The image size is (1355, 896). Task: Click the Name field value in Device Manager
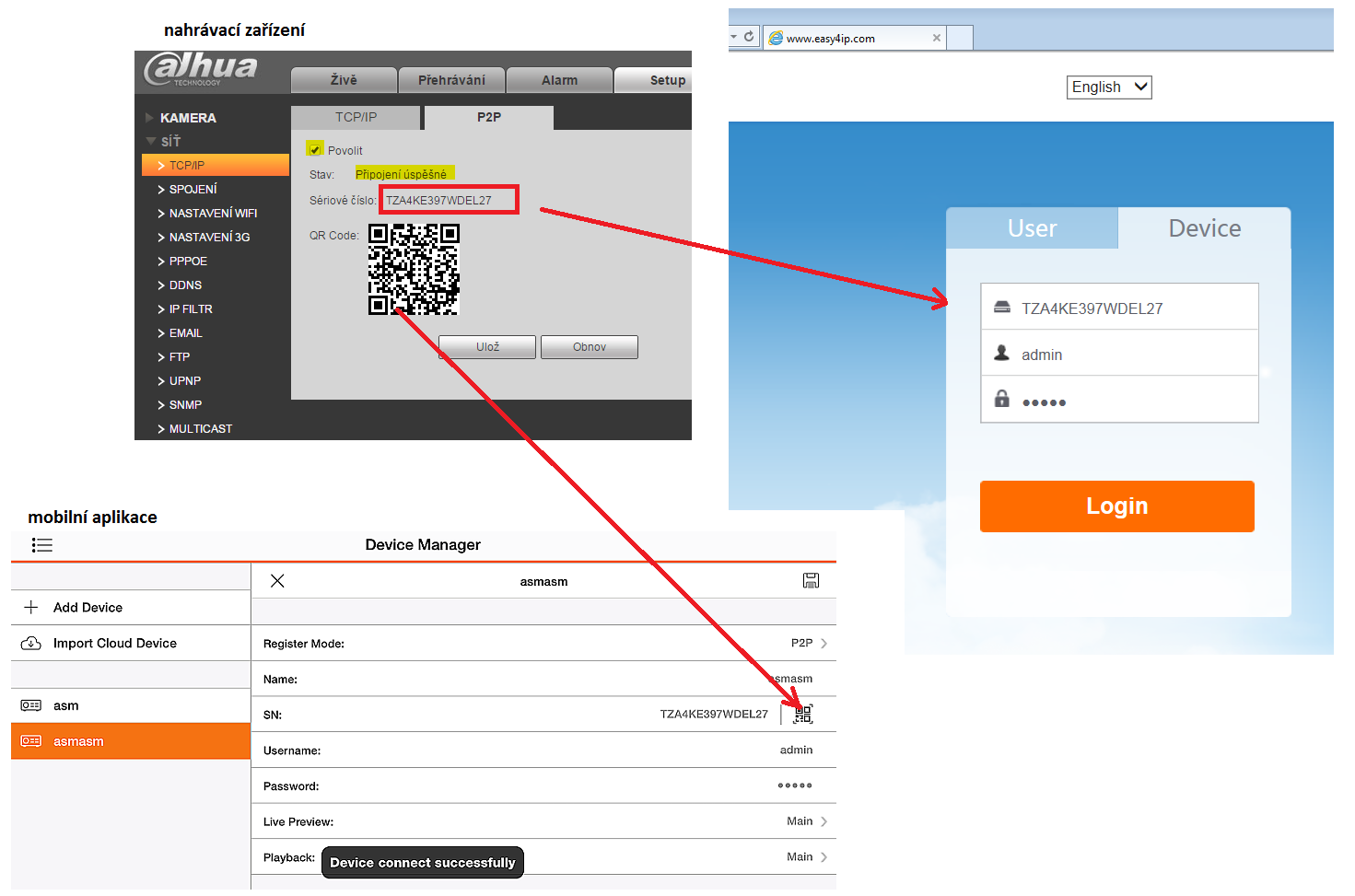point(791,679)
